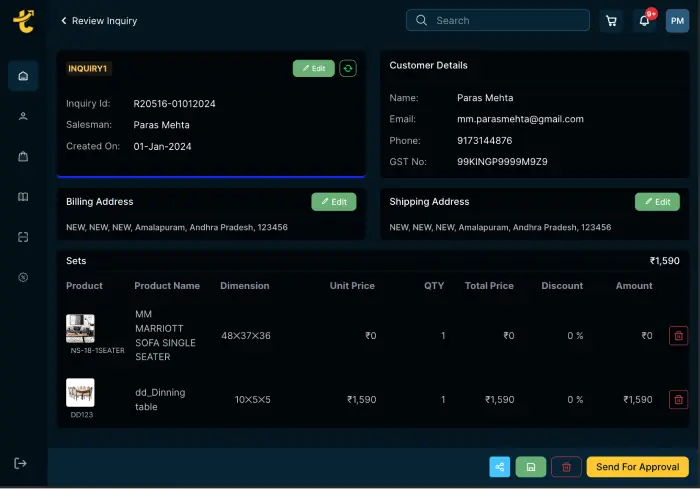Open the user profile sidebar icon
Image resolution: width=700 pixels, height=489 pixels.
click(23, 116)
